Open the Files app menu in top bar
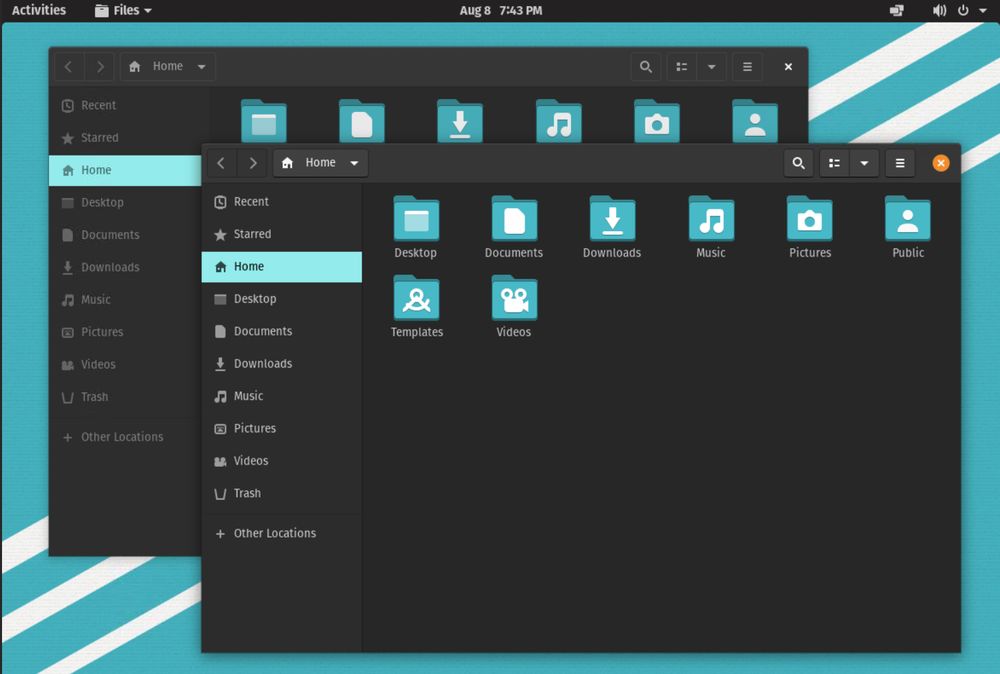This screenshot has height=674, width=1000. (123, 10)
